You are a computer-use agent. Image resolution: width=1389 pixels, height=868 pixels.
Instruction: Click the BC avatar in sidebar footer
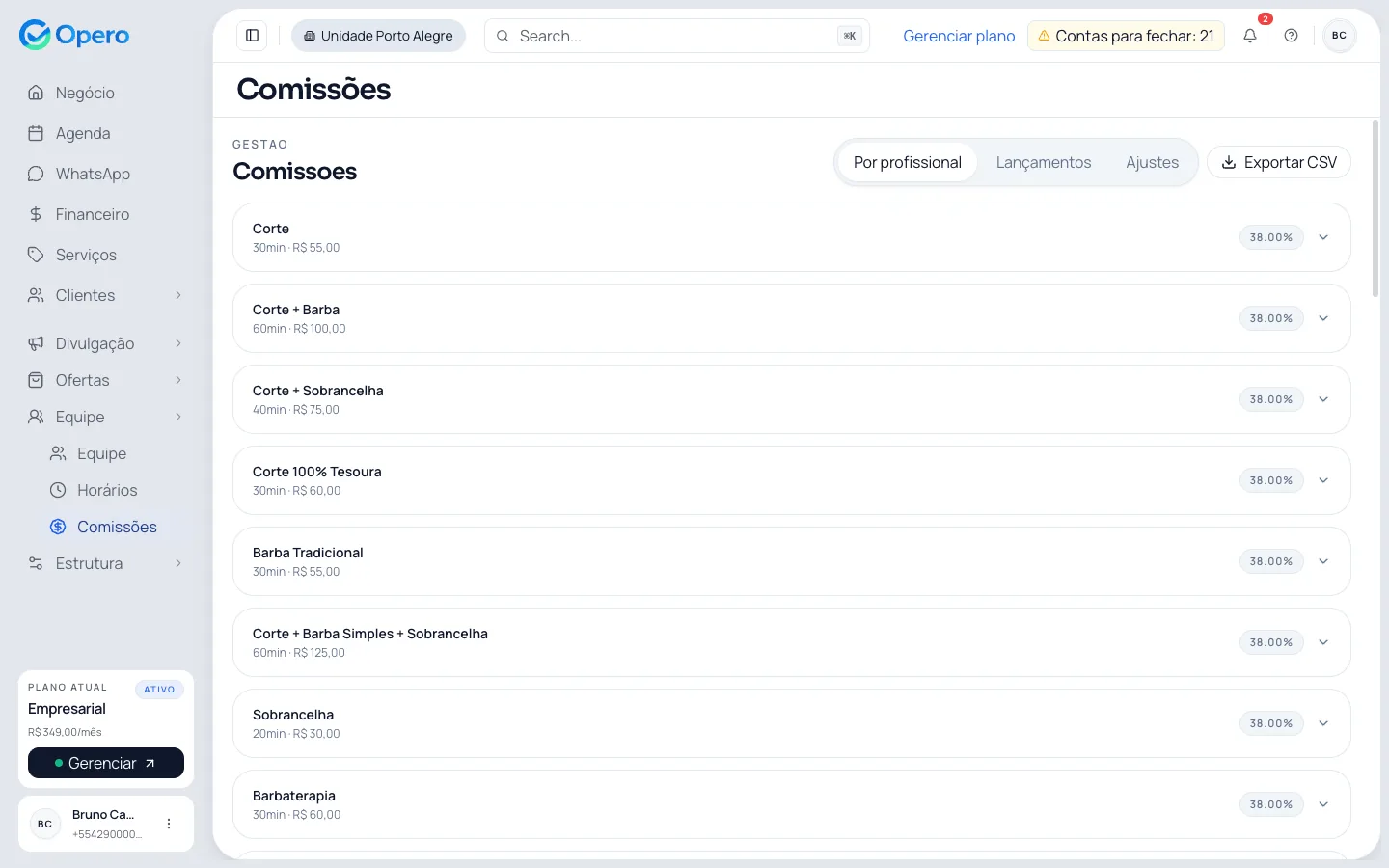(x=44, y=824)
